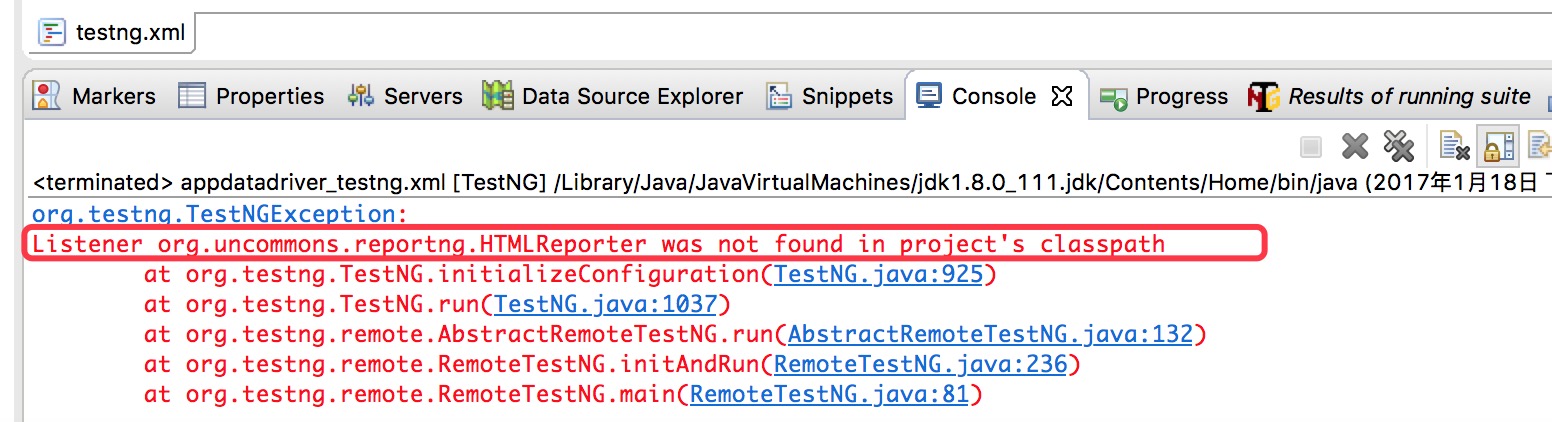The image size is (1552, 422).
Task: Click the testng.xml file icon
Action: [x=52, y=32]
